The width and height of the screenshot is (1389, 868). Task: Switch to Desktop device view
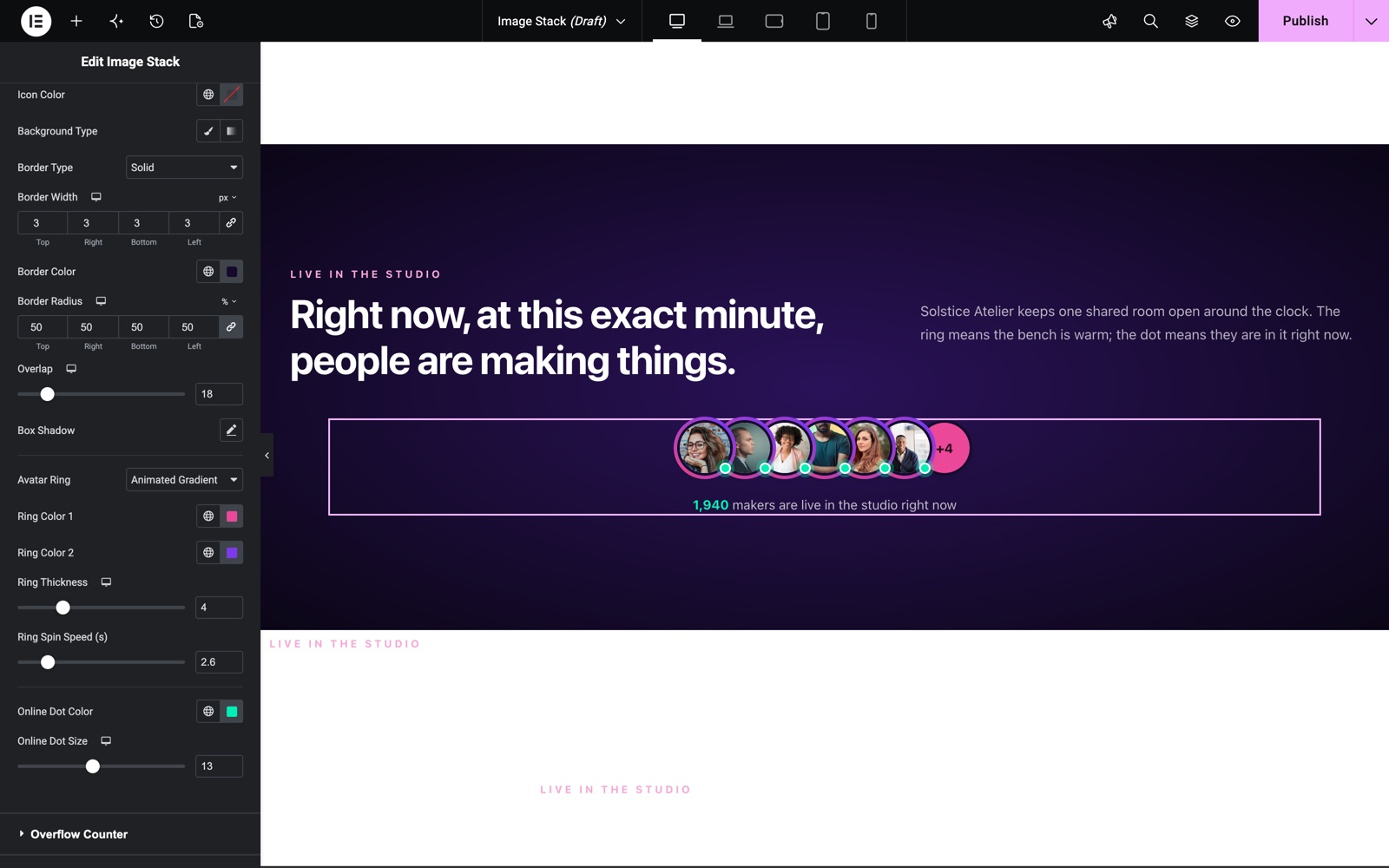pos(677,21)
